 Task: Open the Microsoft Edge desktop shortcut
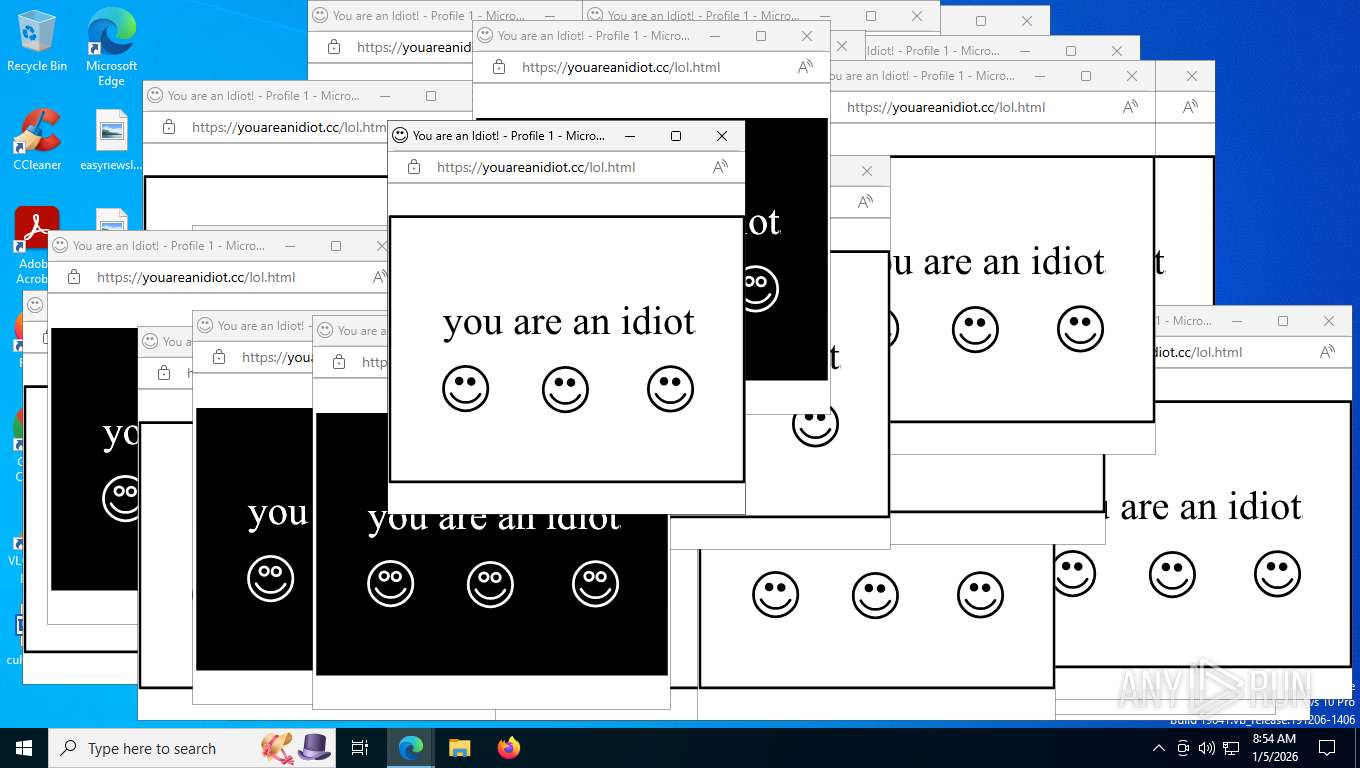[111, 48]
